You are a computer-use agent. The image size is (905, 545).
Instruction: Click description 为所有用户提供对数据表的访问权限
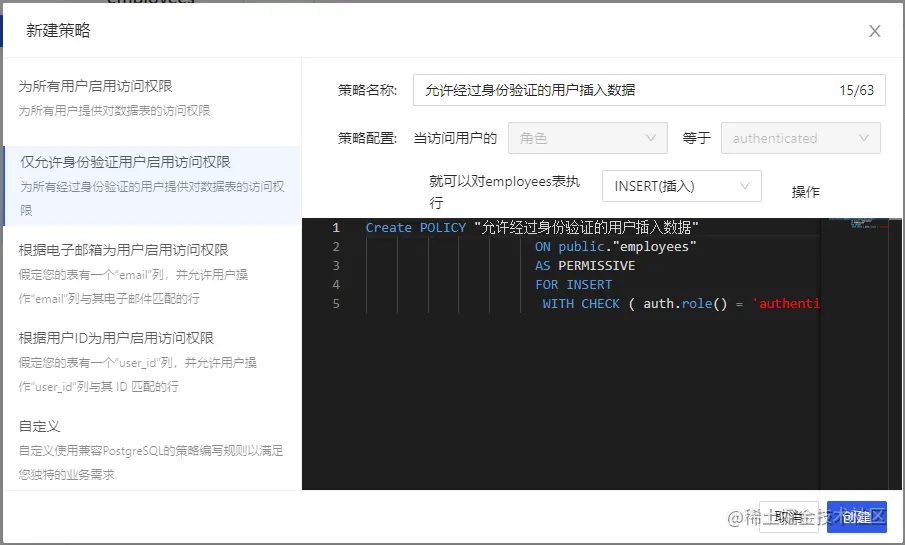point(114,111)
